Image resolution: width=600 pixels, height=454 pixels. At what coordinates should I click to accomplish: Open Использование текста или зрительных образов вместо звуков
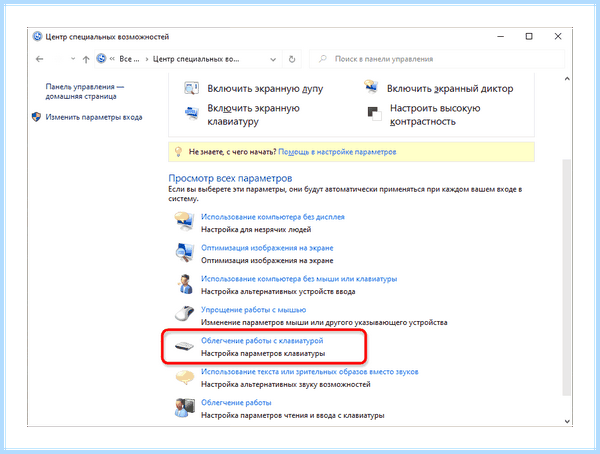coord(310,372)
